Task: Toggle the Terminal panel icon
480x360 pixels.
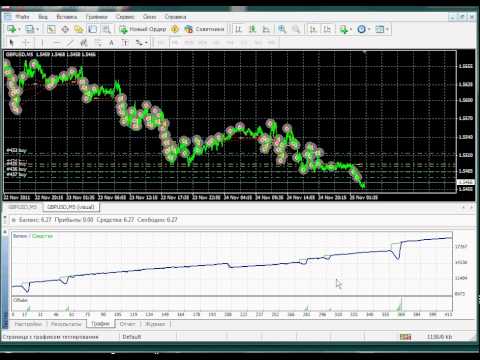Action: point(92,29)
